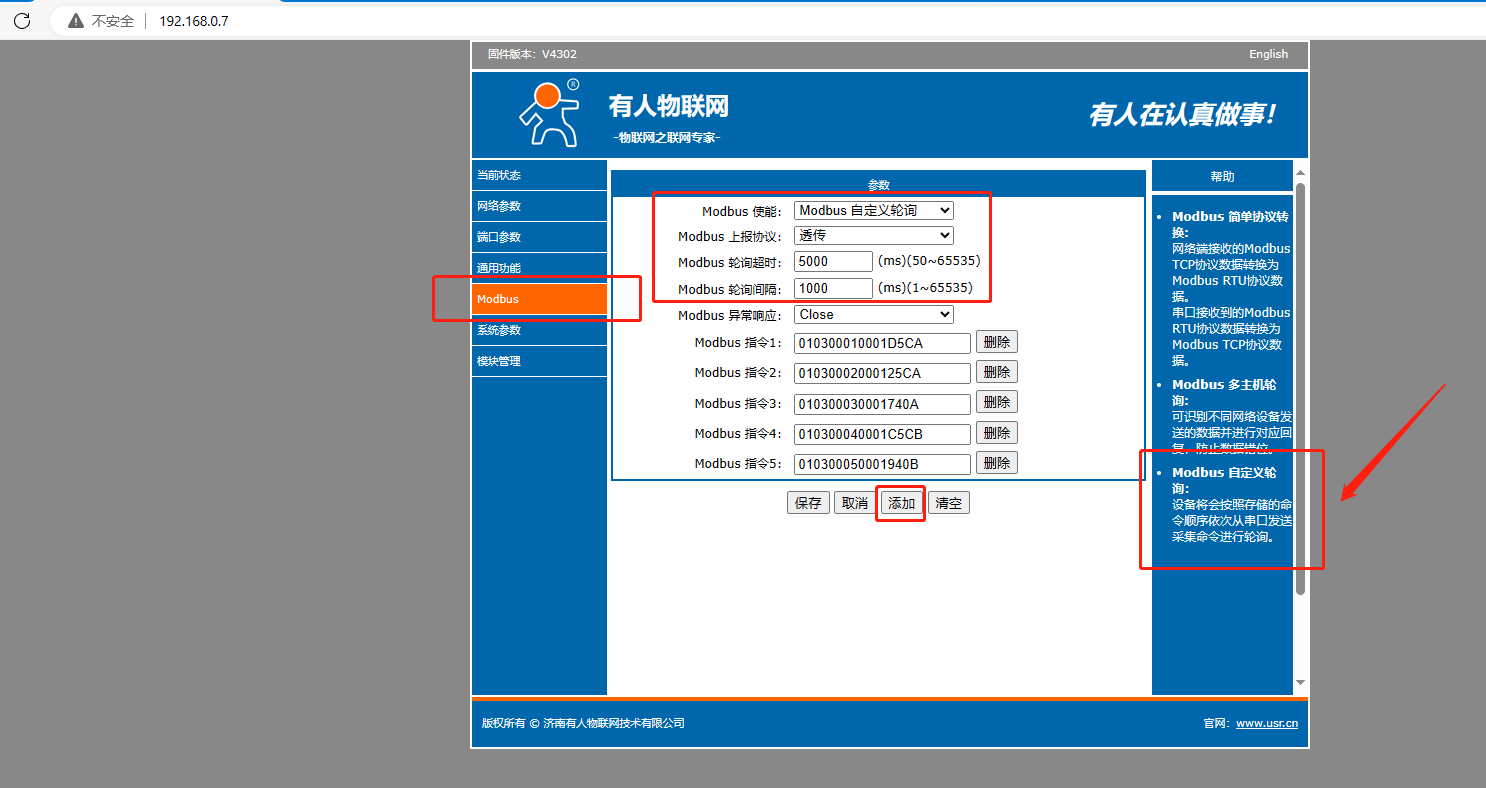Screen dimensions: 1486x788
Task: Delete Modbus 指令3 with its 删除 button
Action: pos(997,402)
